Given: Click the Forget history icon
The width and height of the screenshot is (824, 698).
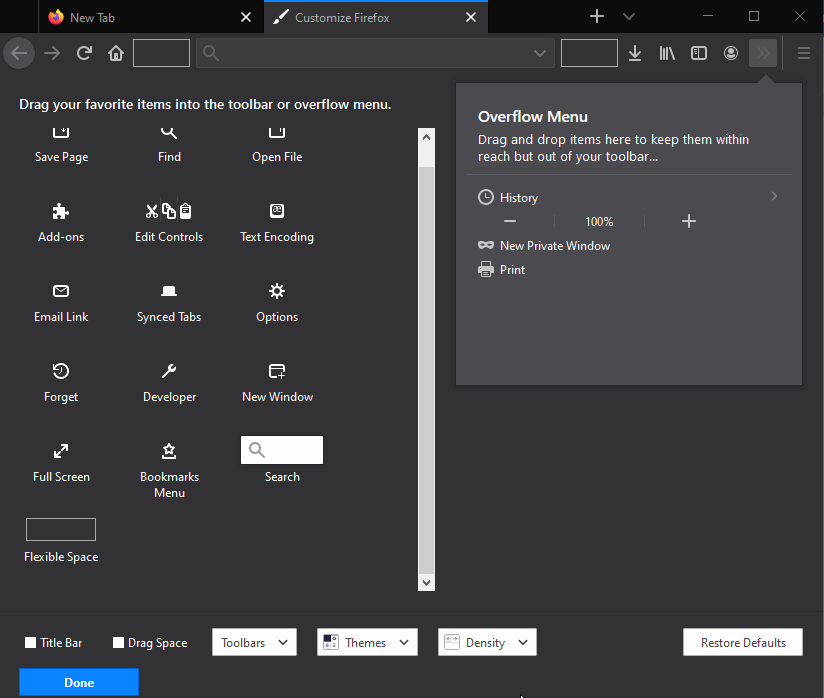Looking at the screenshot, I should (60, 371).
